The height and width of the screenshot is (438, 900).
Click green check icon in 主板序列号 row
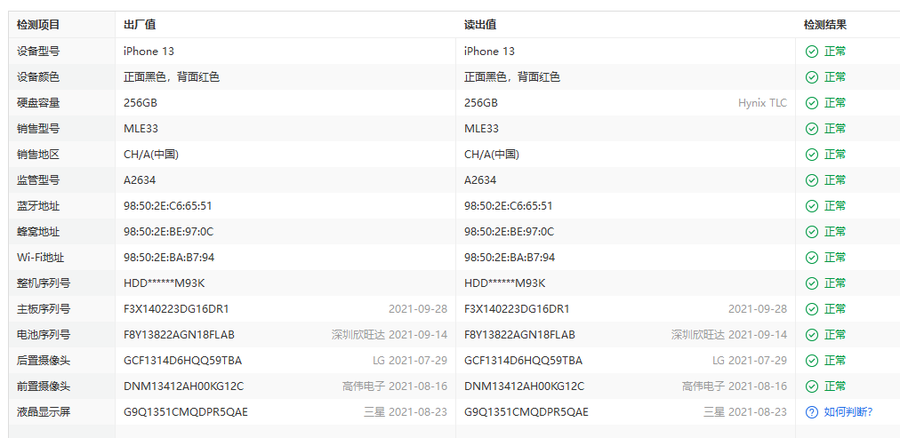coord(812,309)
